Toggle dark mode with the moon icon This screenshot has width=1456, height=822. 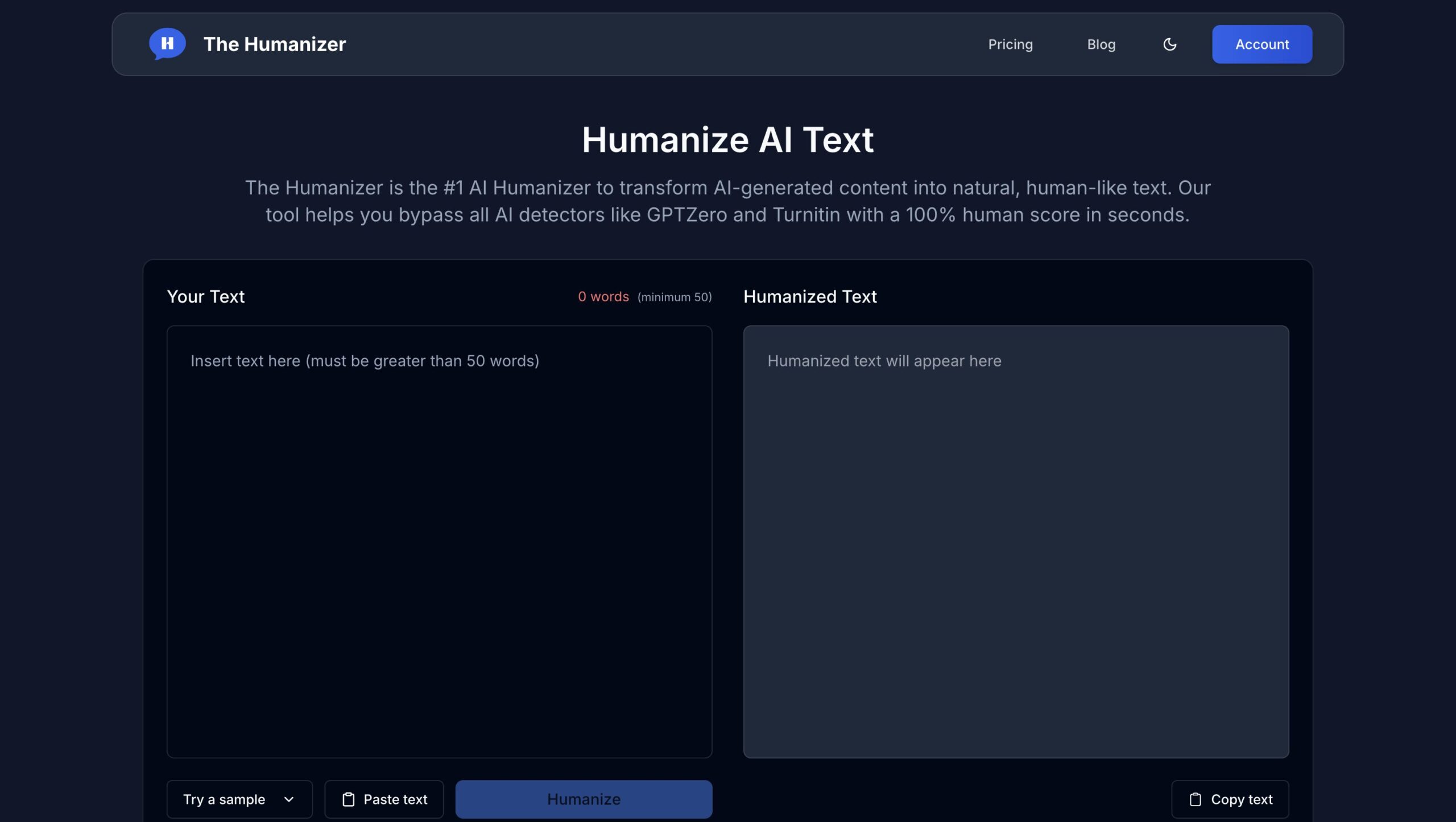coord(1169,44)
